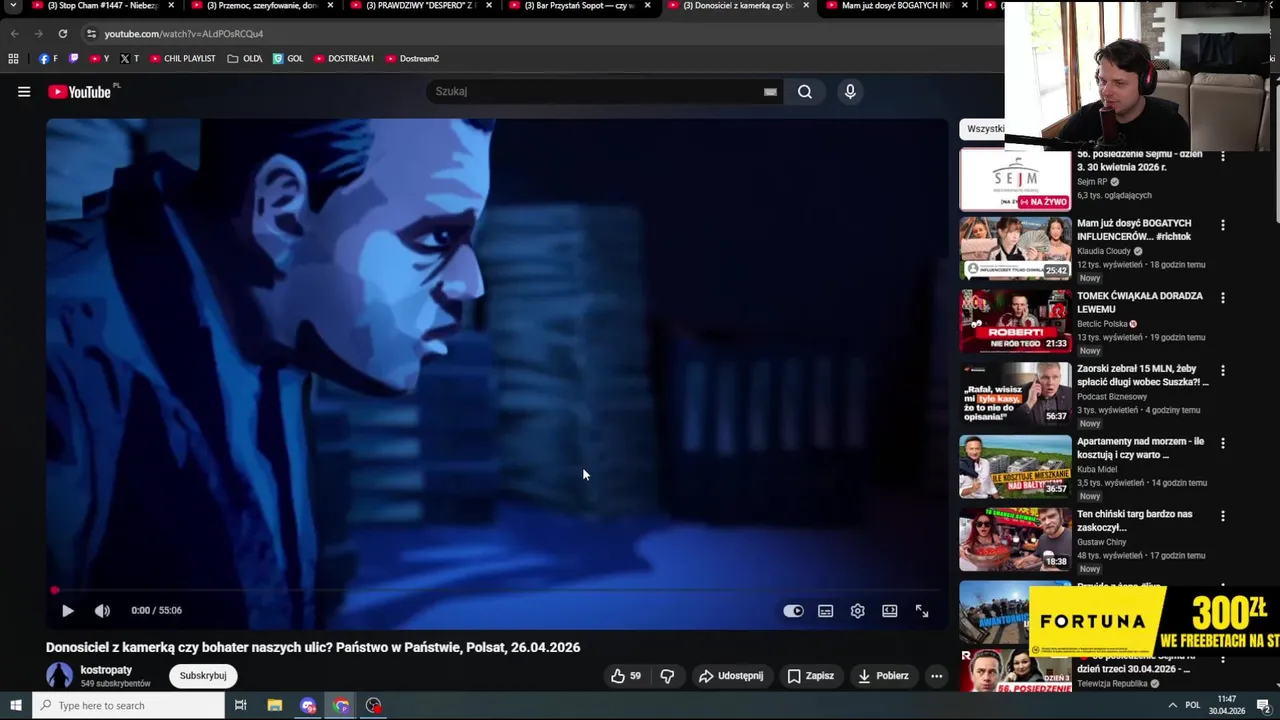Switch to Mam już dość BOGATYCH tab
Screen dimensions: 1280x720
pos(895,6)
